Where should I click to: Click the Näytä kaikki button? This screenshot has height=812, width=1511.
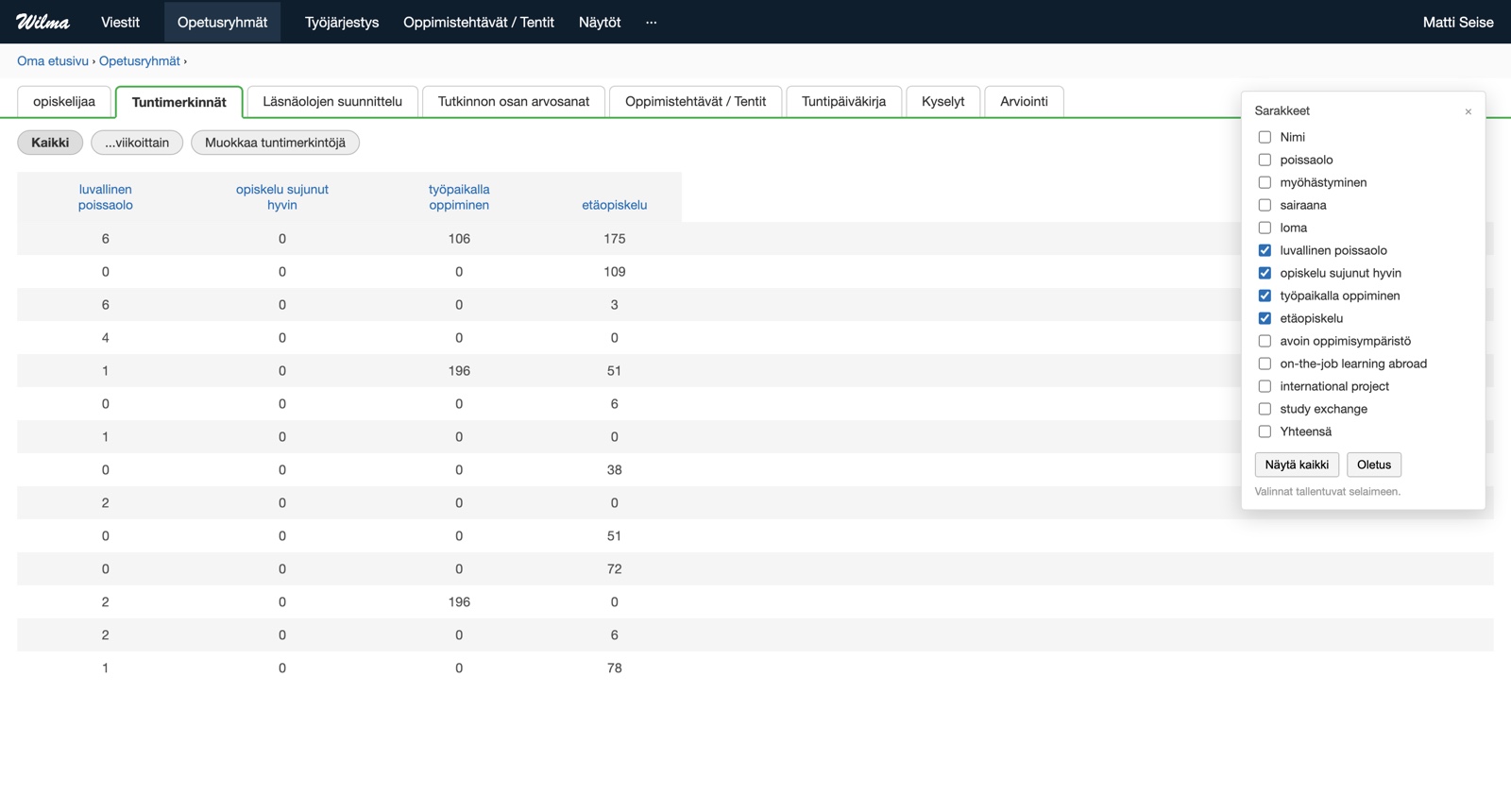pyautogui.click(x=1297, y=465)
